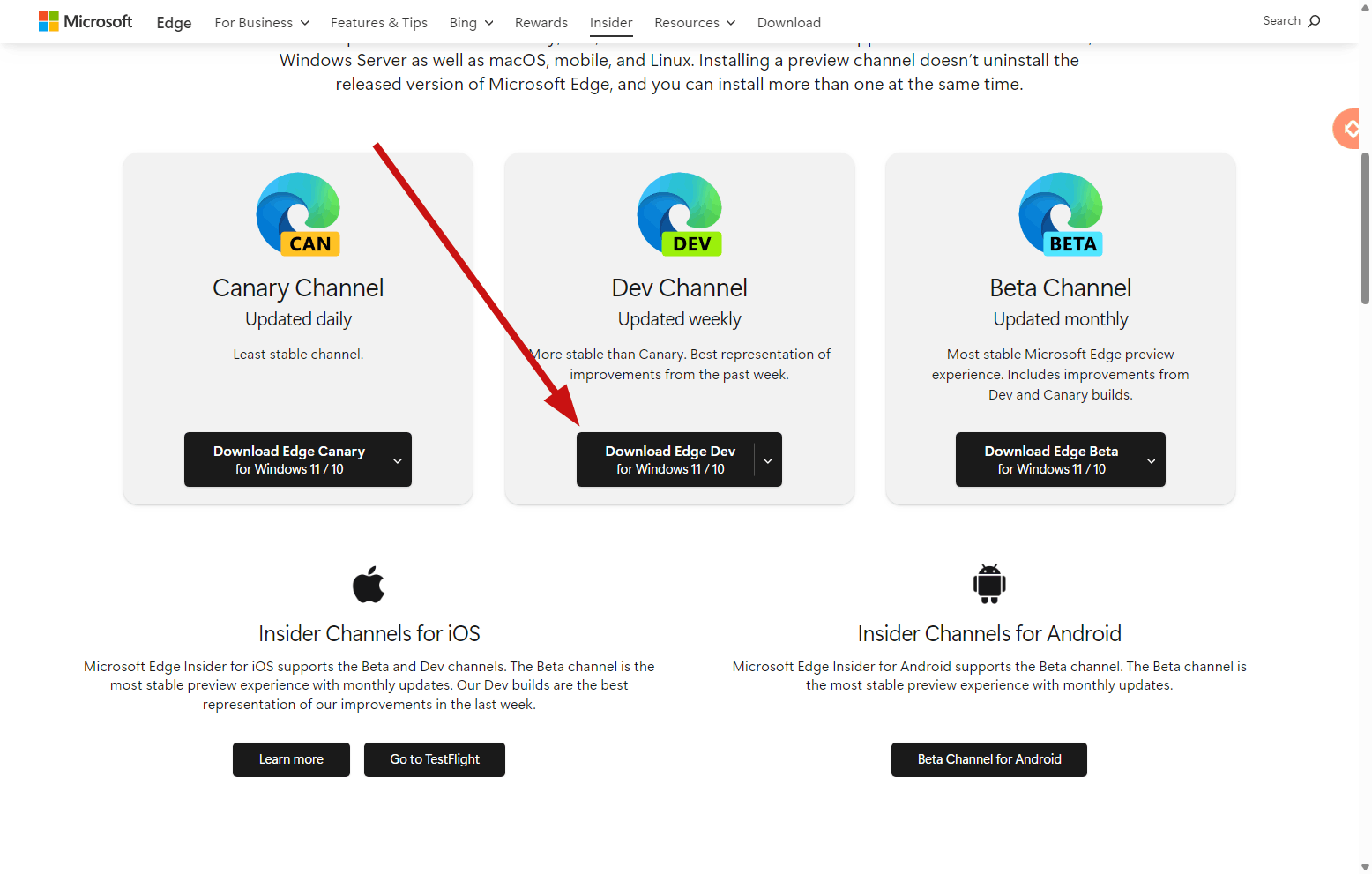Click the 'Least stable channel.' text
Viewport: 1372px width, 874px height.
pyautogui.click(x=298, y=355)
